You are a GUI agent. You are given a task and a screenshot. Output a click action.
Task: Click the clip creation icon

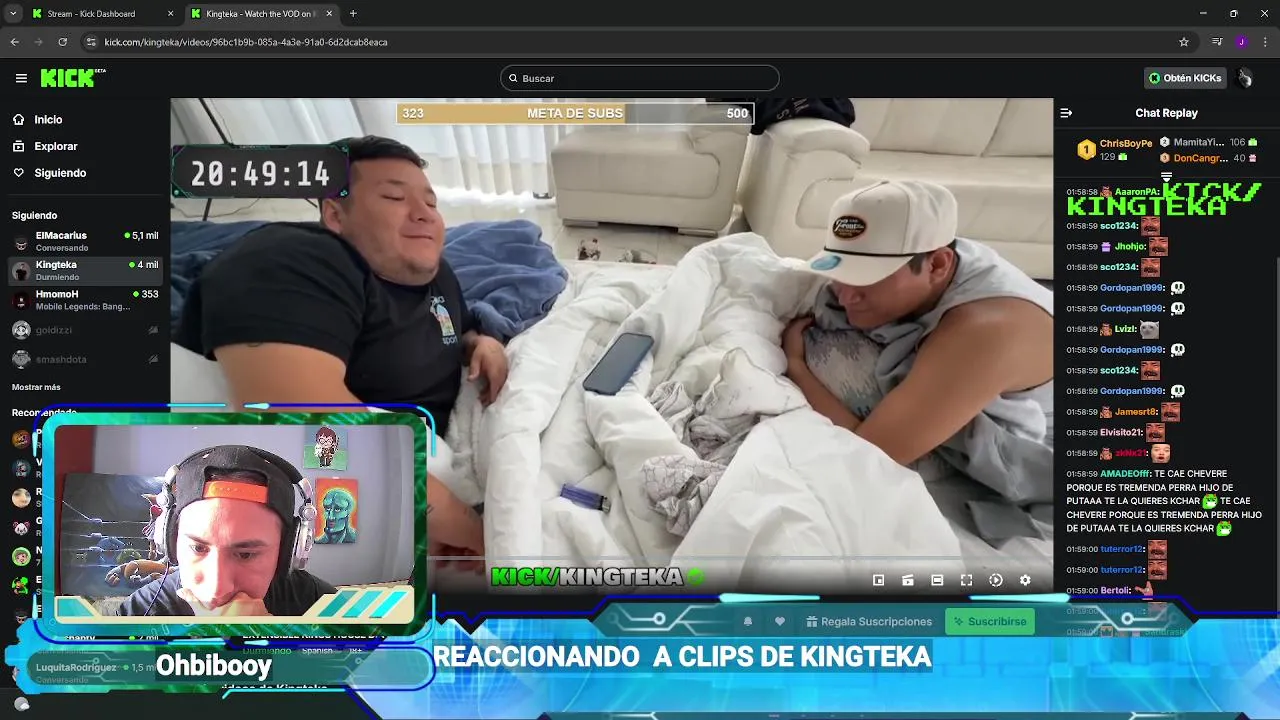pos(908,580)
